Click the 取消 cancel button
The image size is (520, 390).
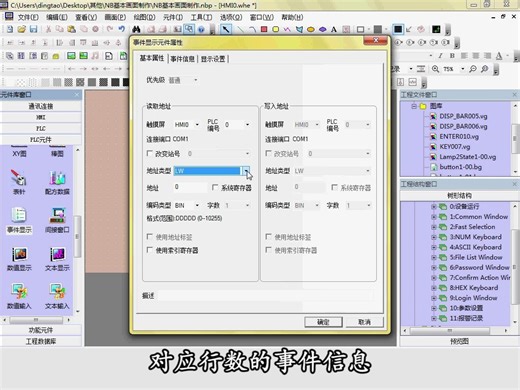click(364, 322)
